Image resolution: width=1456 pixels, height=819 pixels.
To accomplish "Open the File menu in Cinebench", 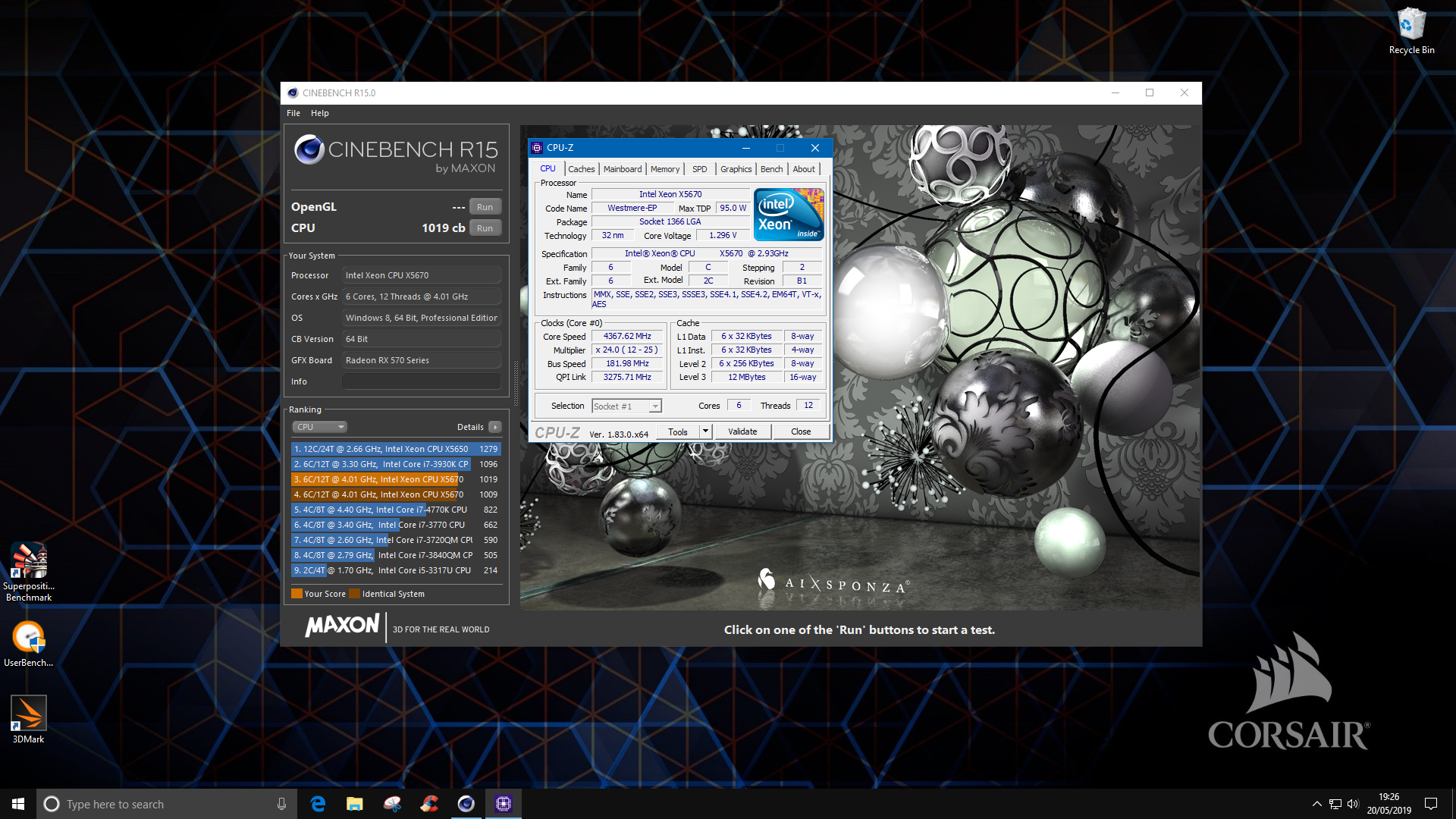I will tap(293, 113).
